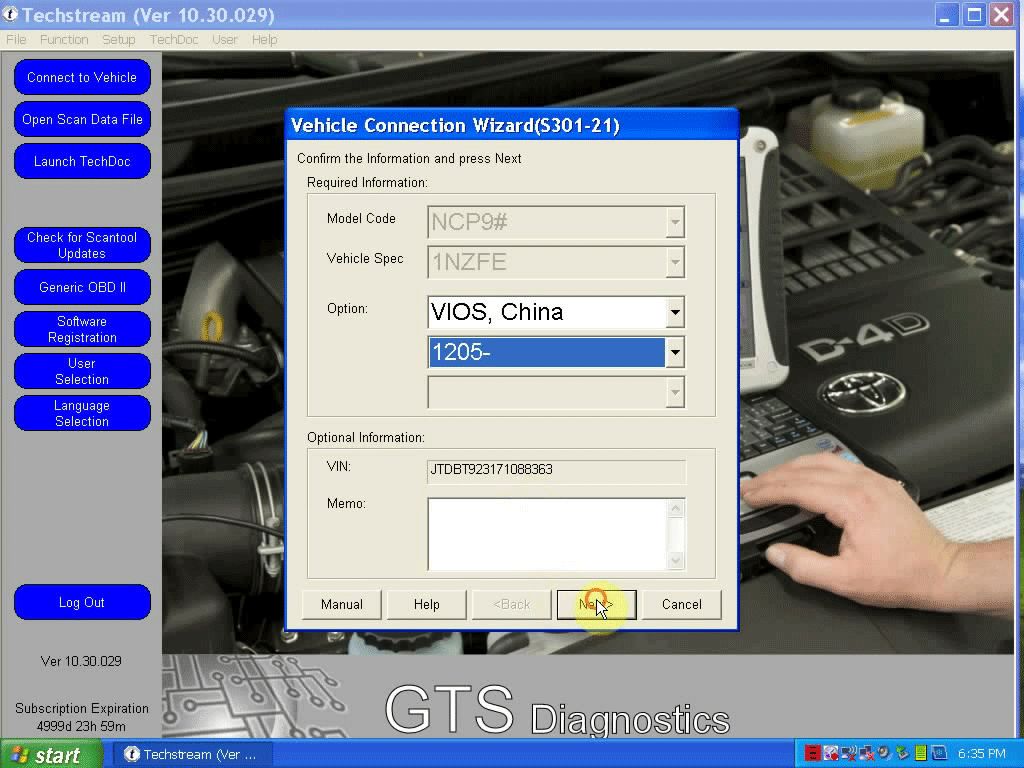The height and width of the screenshot is (768, 1024).
Task: Expand the Model Code dropdown
Action: tap(675, 222)
